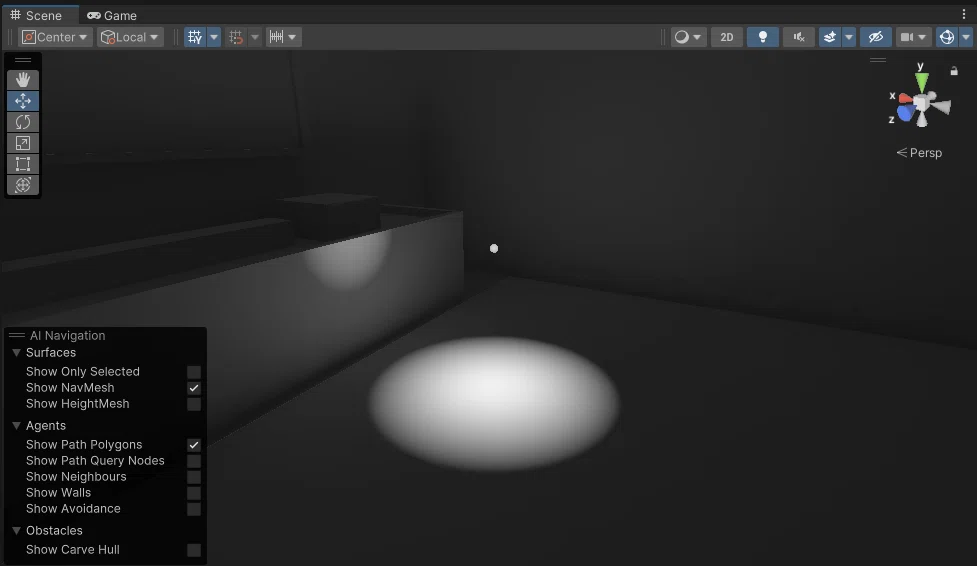
Task: Click the tools overlay drag handle
Action: pyautogui.click(x=23, y=60)
